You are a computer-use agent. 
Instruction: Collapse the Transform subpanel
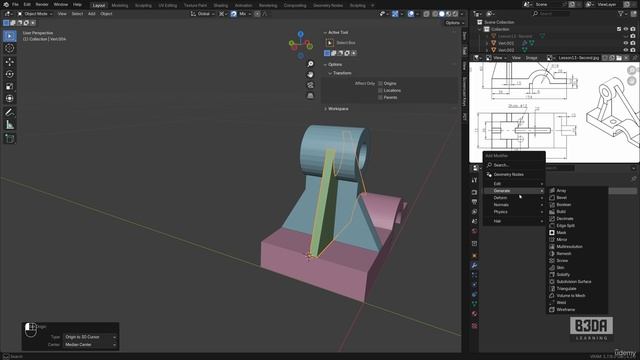pyautogui.click(x=330, y=73)
